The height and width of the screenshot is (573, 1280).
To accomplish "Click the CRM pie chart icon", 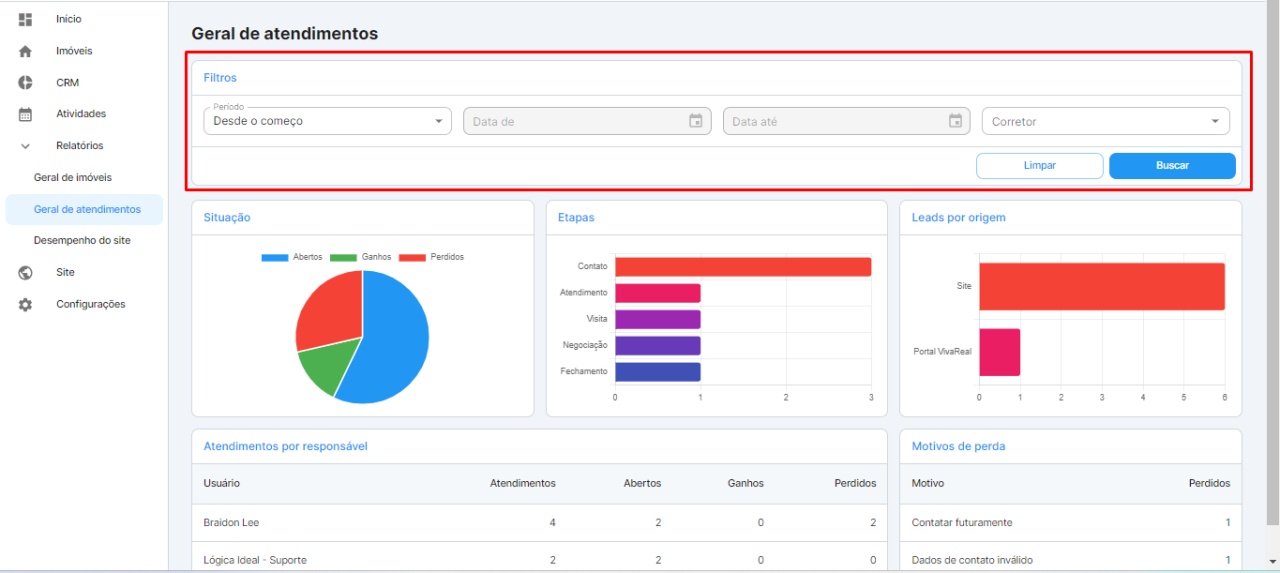I will 26,83.
